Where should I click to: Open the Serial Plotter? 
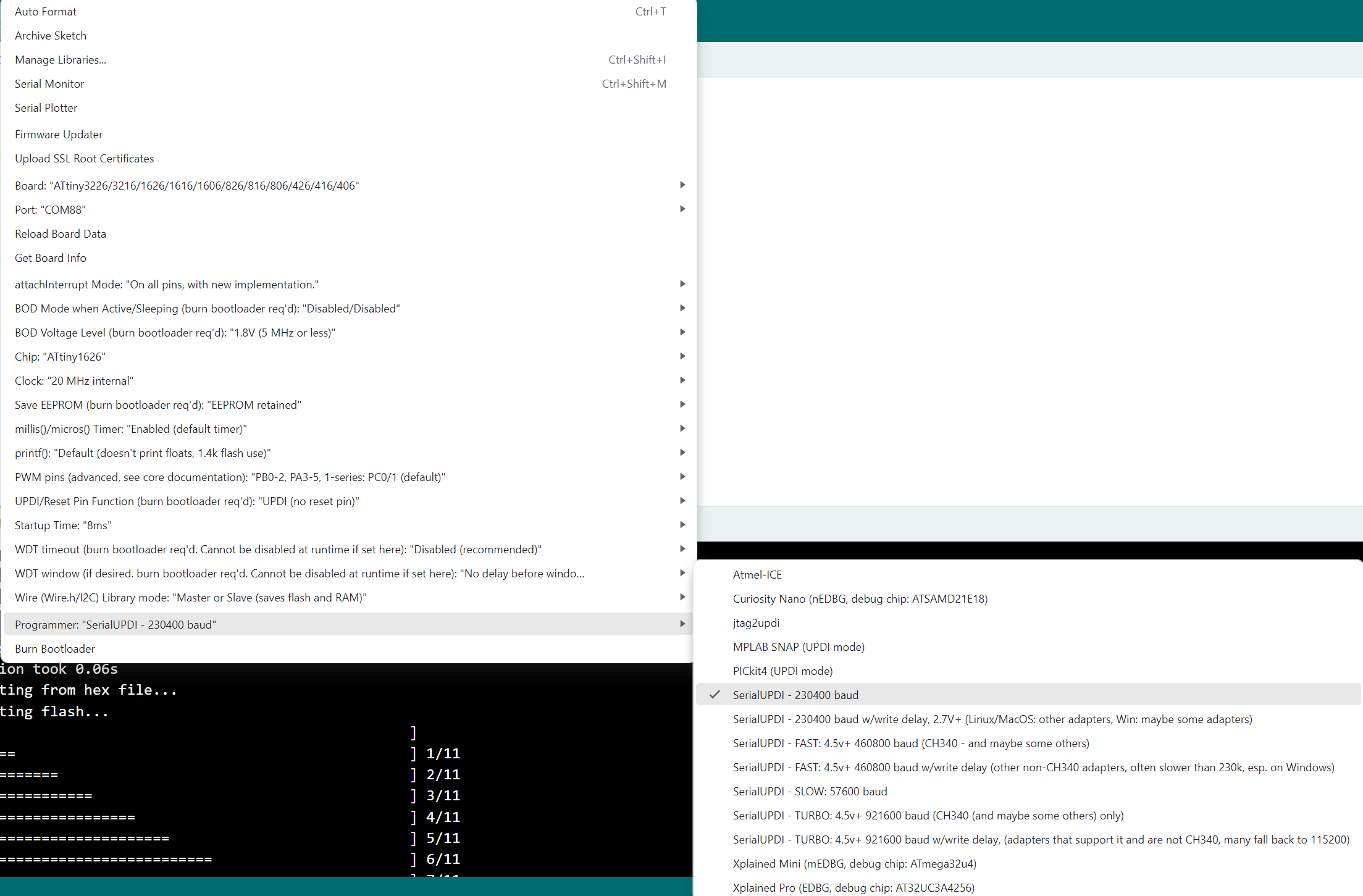point(46,107)
